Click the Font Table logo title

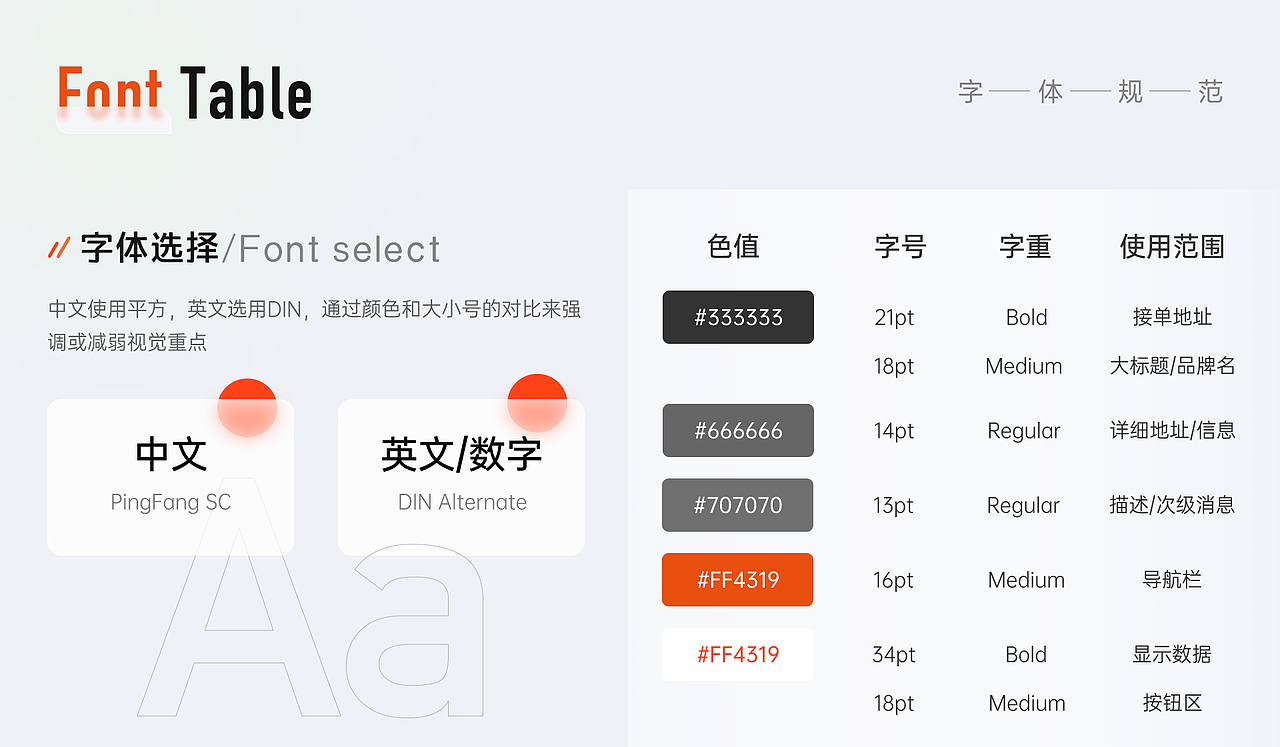(x=185, y=94)
